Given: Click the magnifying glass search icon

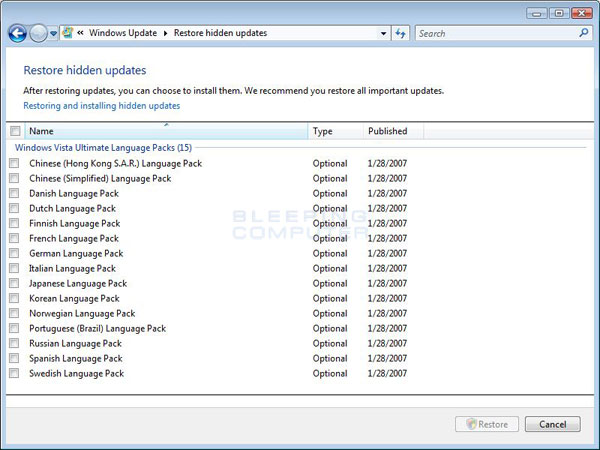Looking at the screenshot, I should pyautogui.click(x=584, y=33).
